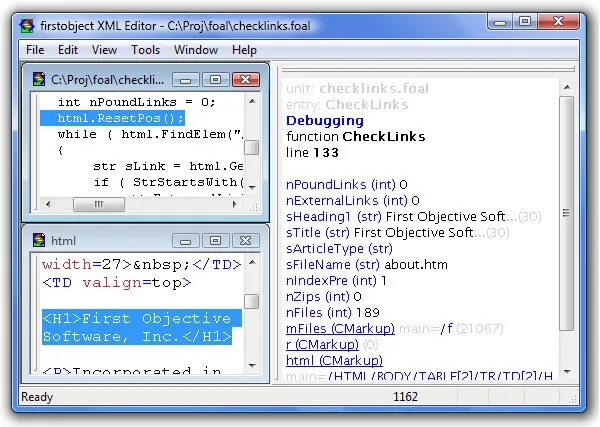Click the main window resize grip in status bar
Screen dimensions: 600x427
572,398
